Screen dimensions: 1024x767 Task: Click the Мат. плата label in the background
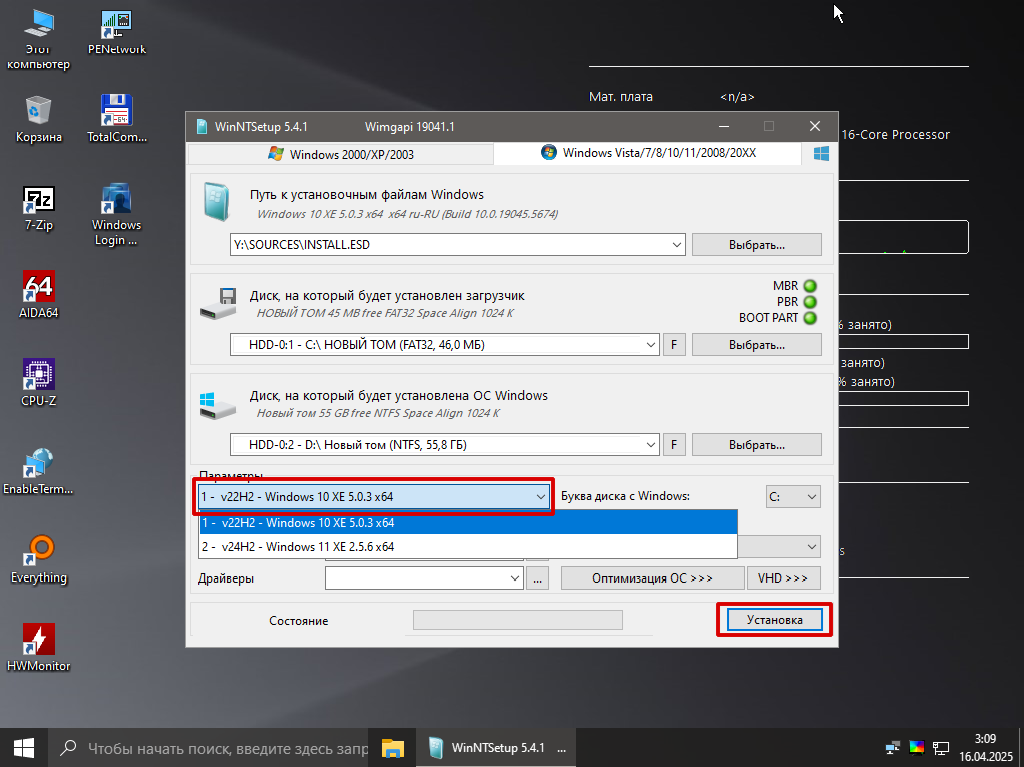620,97
